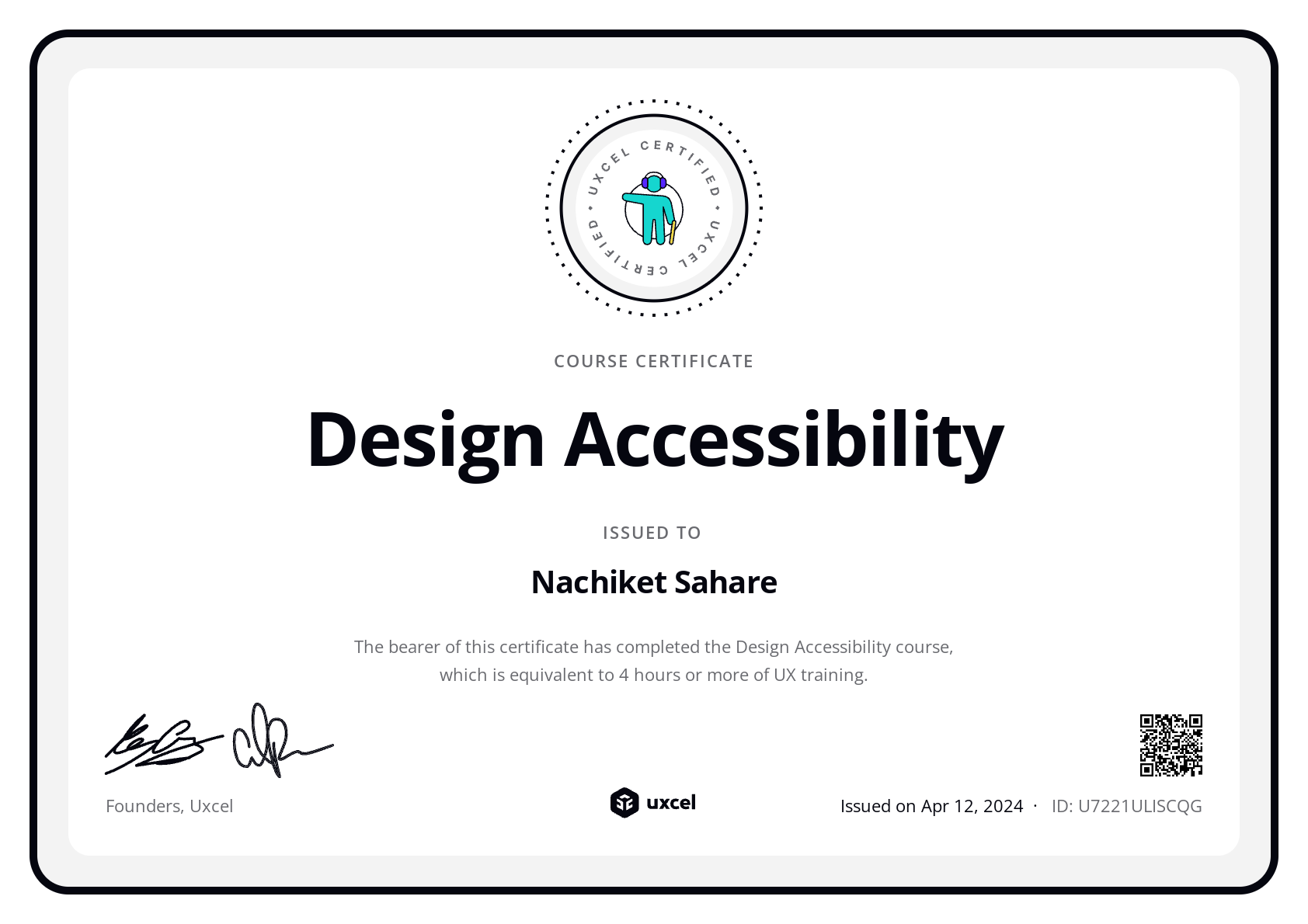Image resolution: width=1308 pixels, height=924 pixels.
Task: Click the dotted outer ring of the badge
Action: tap(654, 101)
